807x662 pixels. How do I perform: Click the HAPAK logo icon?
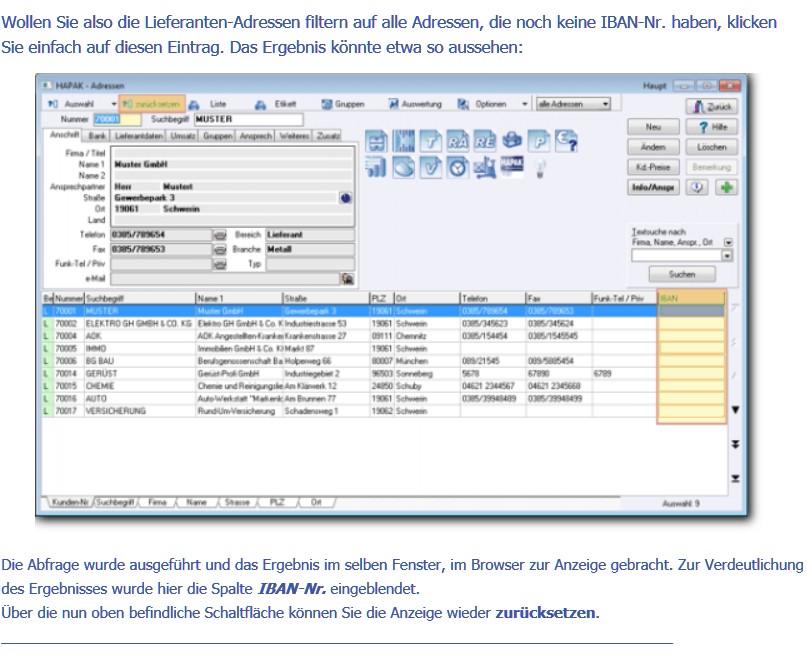[511, 165]
